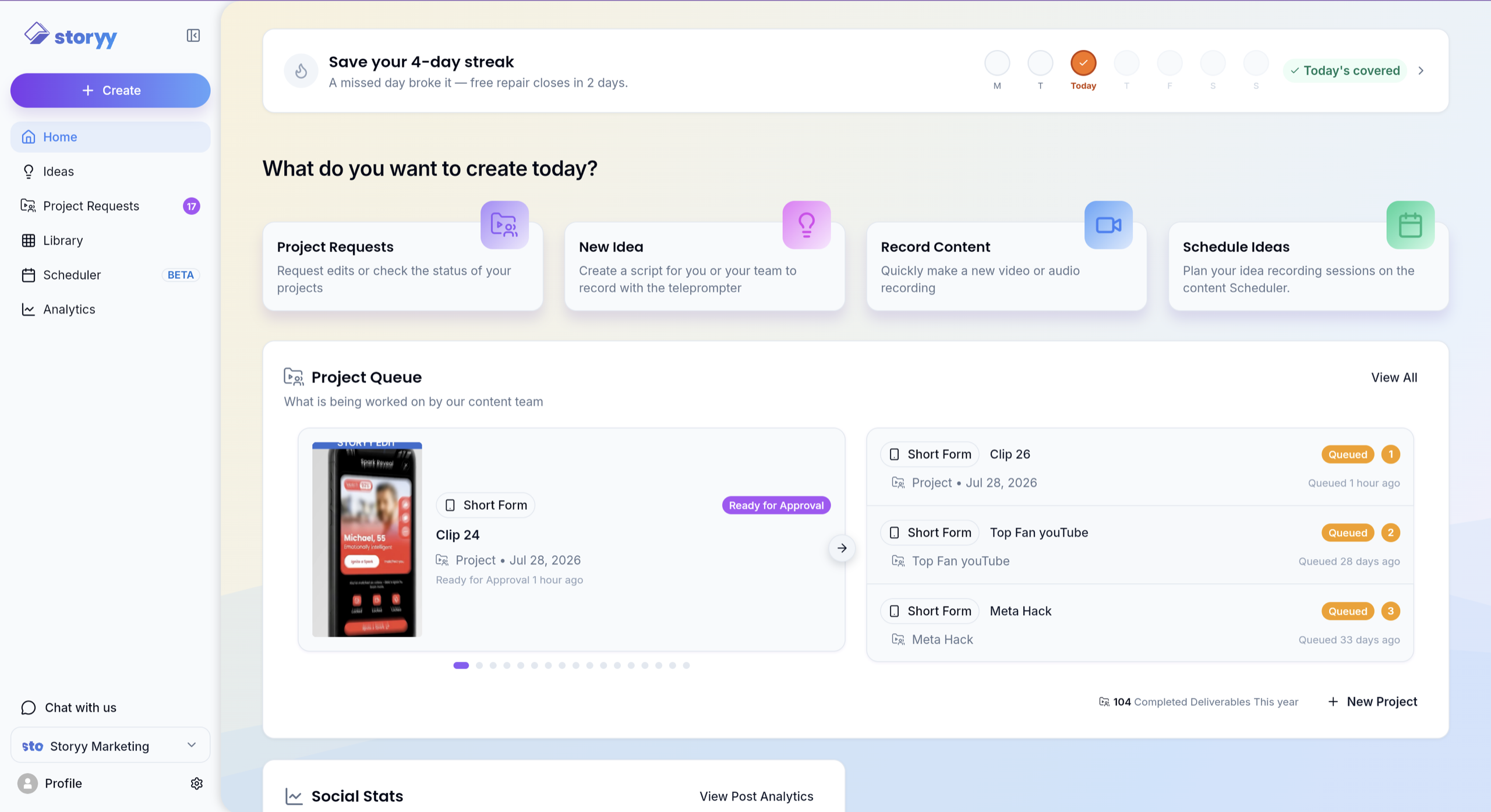Click the Today's covered badge
This screenshot has width=1491, height=812.
1345,70
